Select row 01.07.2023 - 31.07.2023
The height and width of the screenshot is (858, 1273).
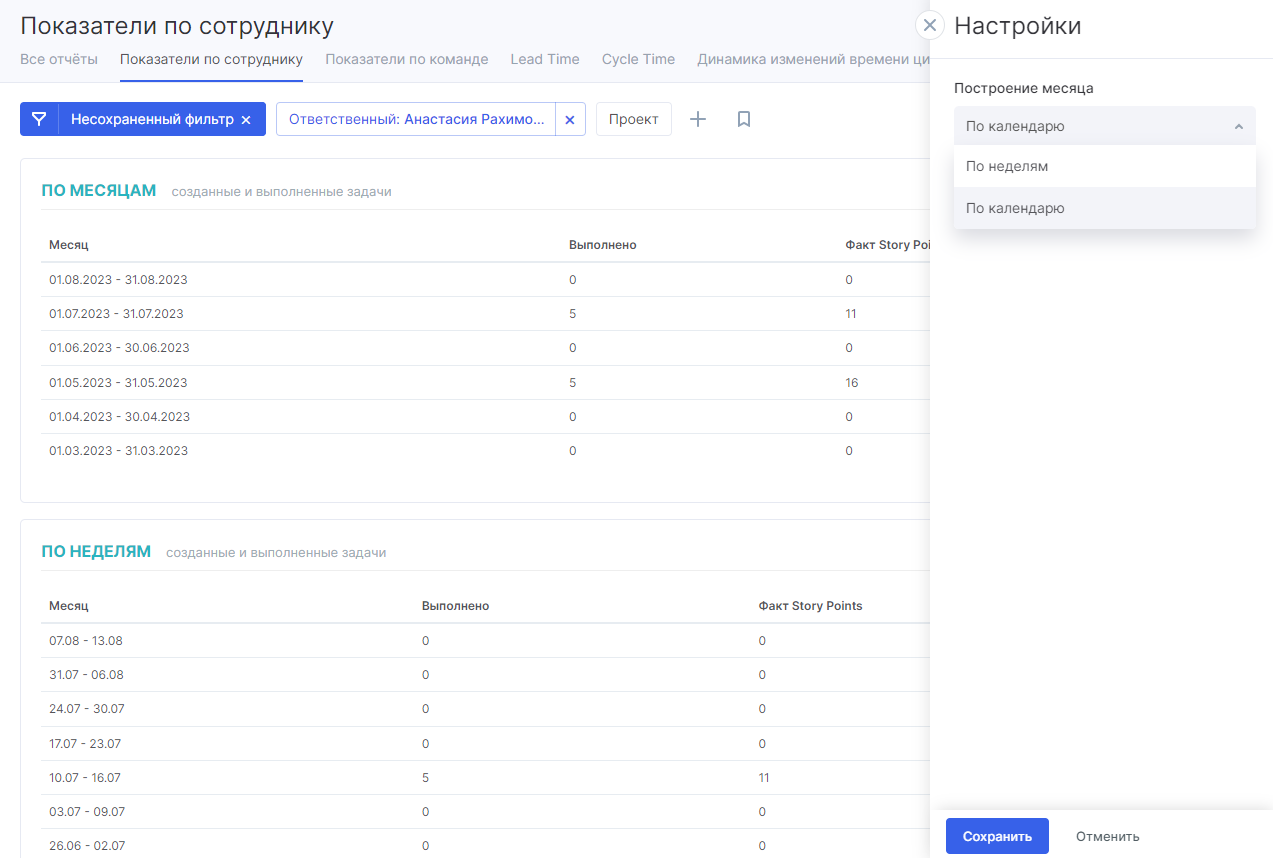485,314
